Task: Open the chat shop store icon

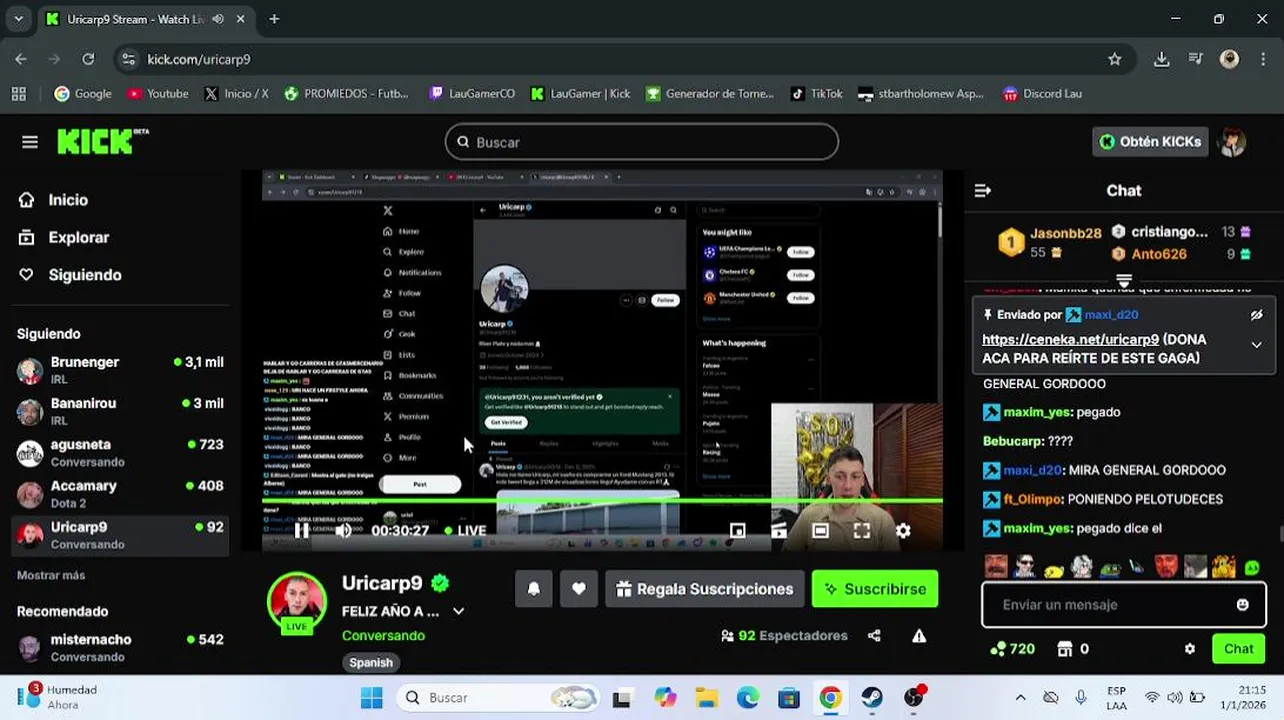Action: coord(1066,649)
